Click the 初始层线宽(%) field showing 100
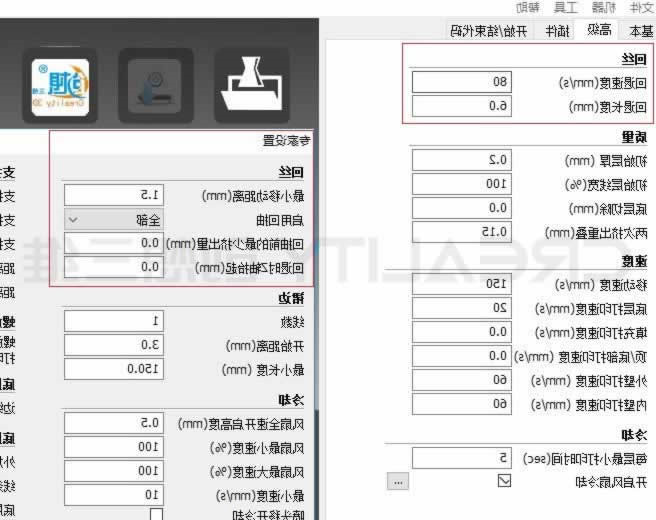Image resolution: width=656 pixels, height=520 pixels. click(462, 184)
